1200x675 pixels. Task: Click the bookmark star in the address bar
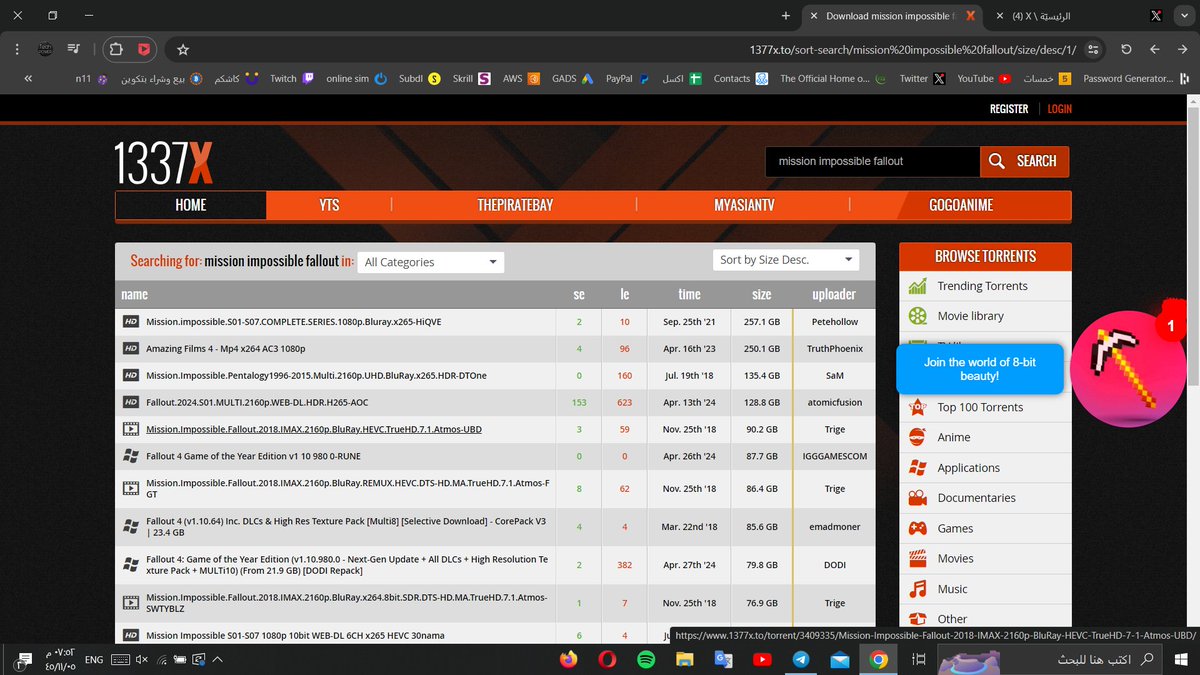[183, 49]
